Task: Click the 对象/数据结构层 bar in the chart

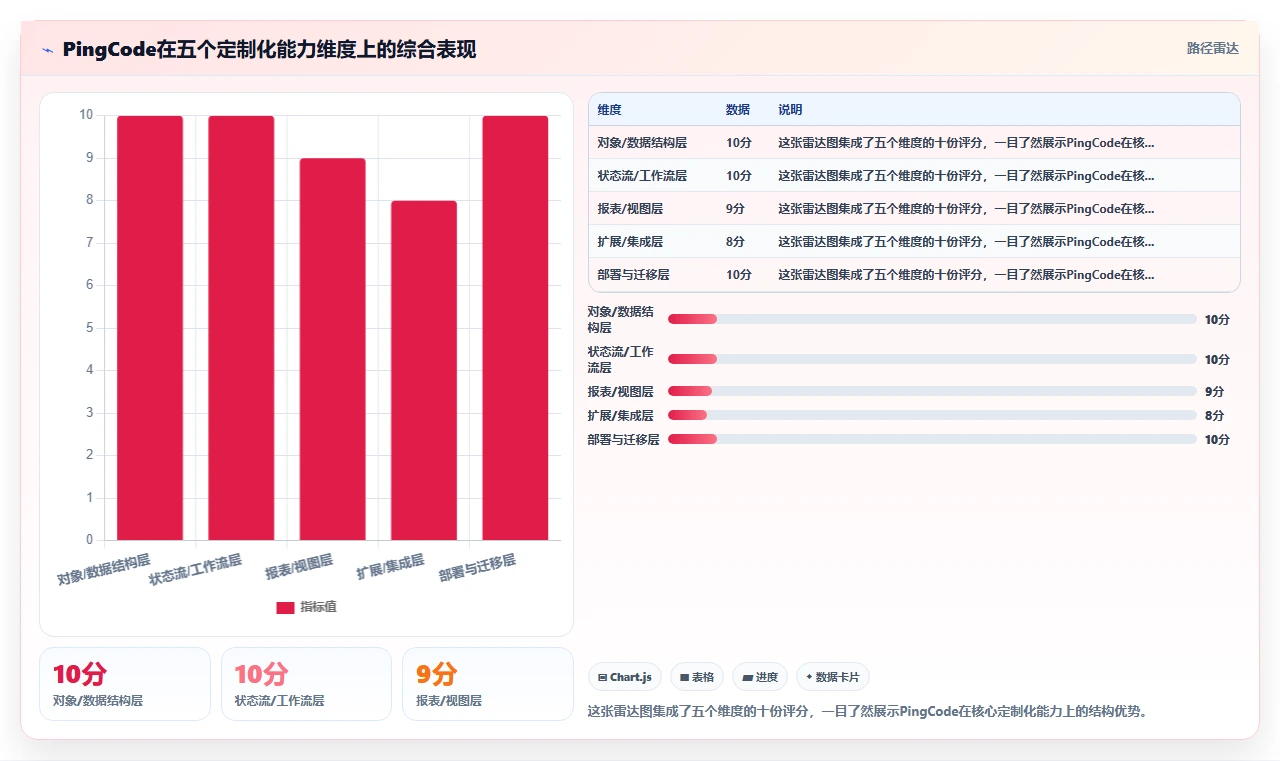Action: coord(150,328)
